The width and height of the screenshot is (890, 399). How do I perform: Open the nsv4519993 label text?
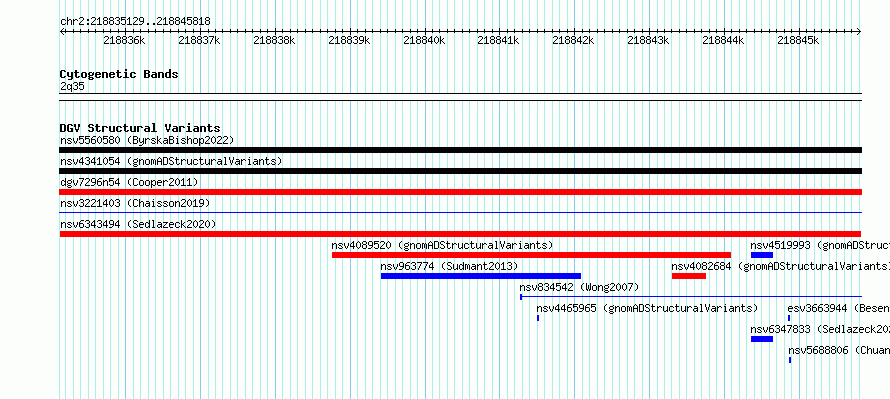(x=820, y=245)
